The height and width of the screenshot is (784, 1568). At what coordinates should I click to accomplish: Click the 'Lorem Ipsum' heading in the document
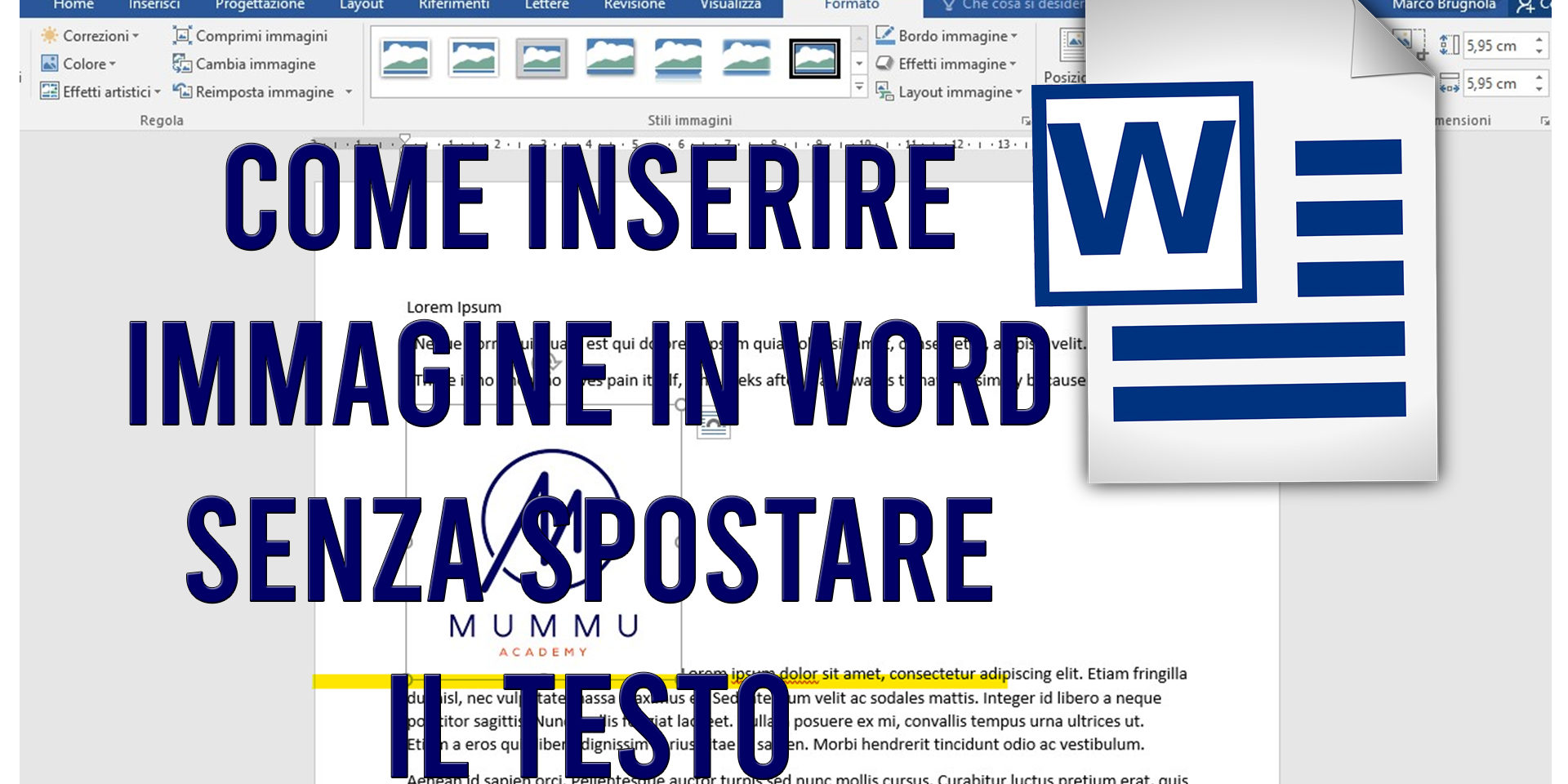pos(454,307)
